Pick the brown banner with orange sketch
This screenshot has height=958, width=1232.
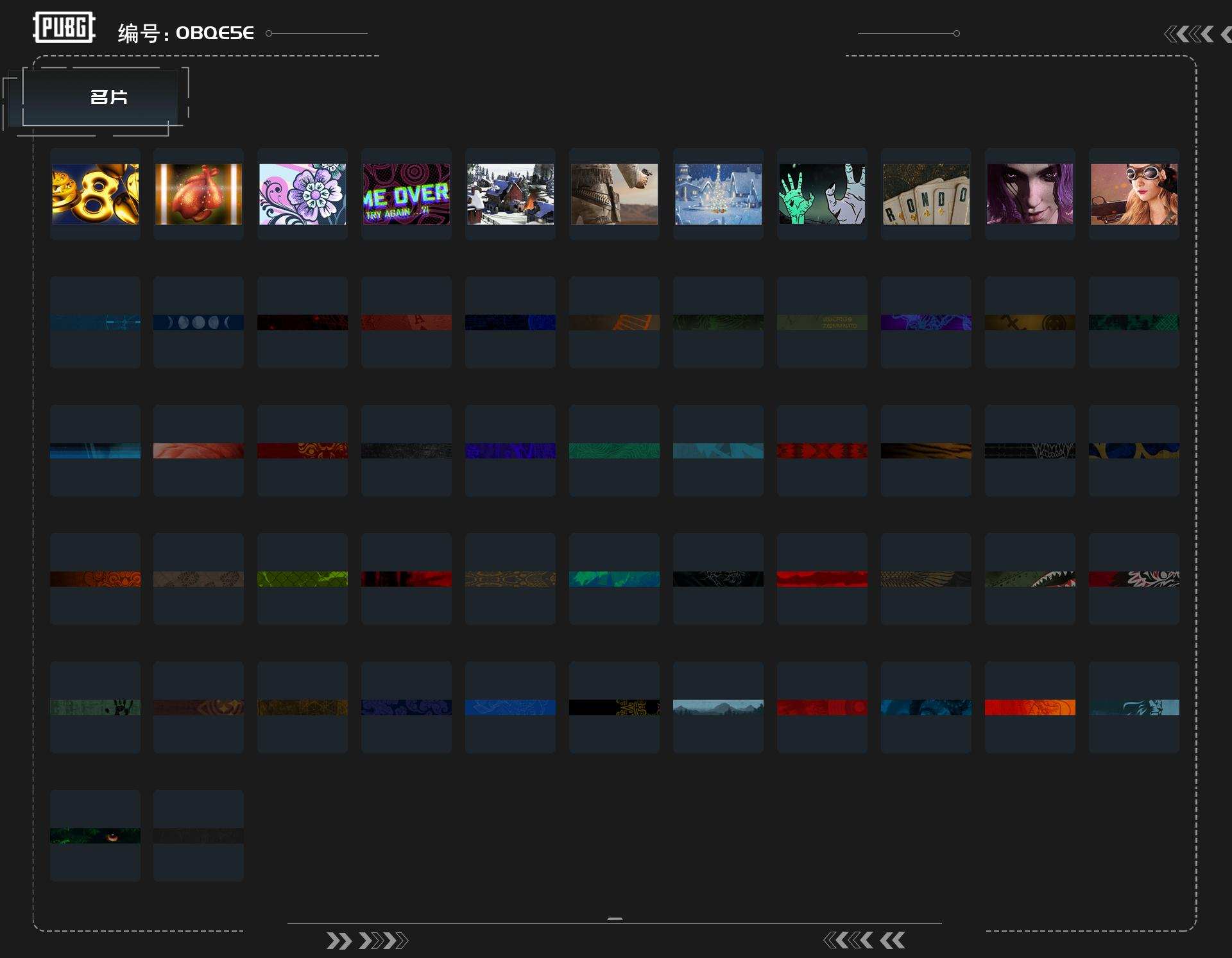coord(614,322)
